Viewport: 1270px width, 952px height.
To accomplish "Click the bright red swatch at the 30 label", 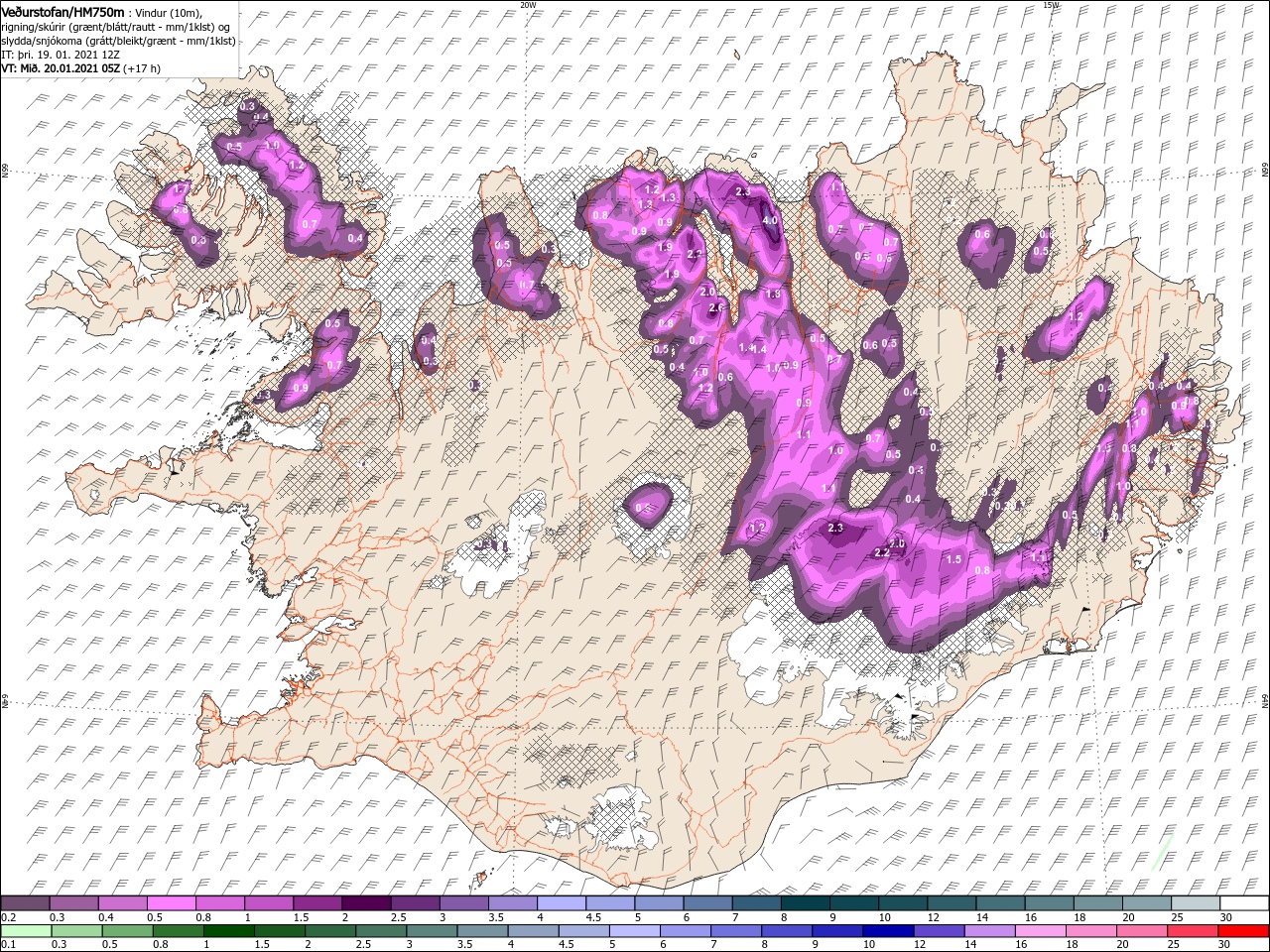I will (x=1244, y=931).
